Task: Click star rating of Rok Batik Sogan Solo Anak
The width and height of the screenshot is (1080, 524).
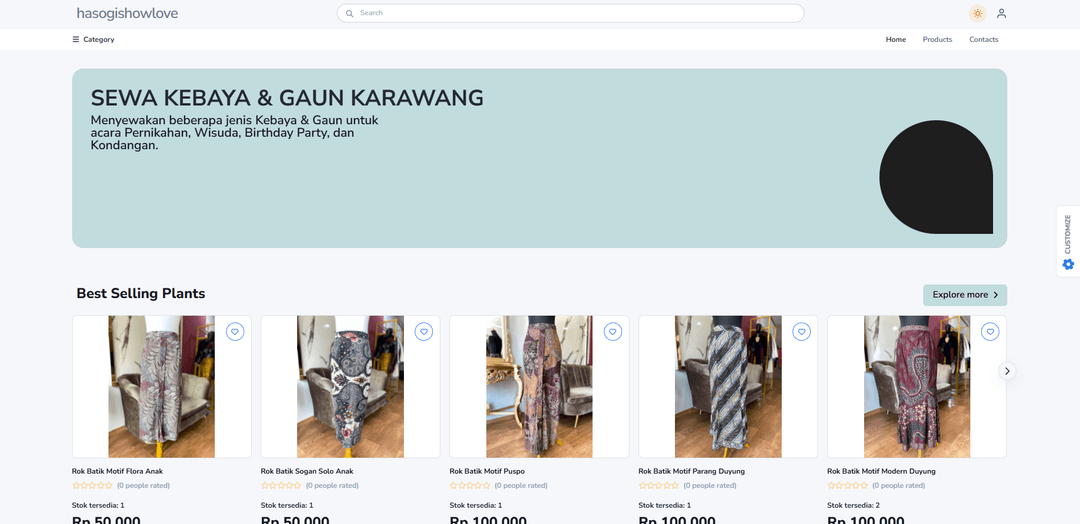Action: click(281, 485)
